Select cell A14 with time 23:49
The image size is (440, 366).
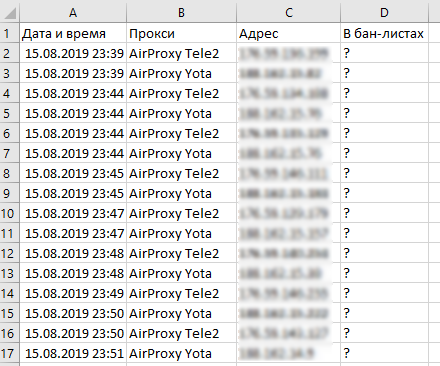click(73, 293)
